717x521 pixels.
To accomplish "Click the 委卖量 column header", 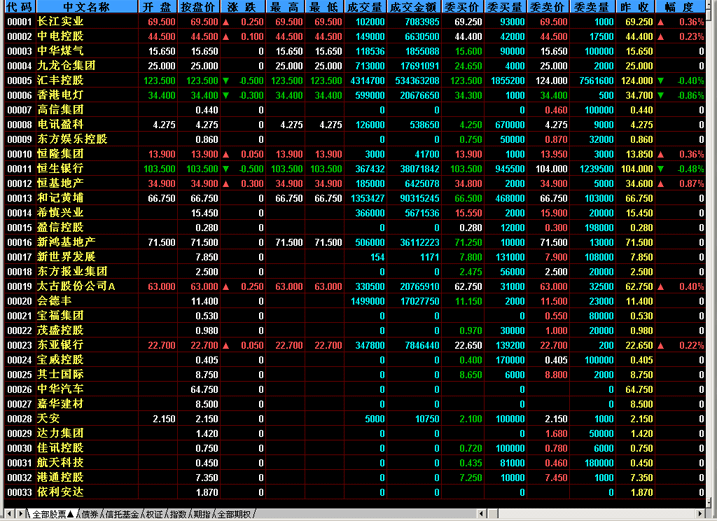I will coord(593,7).
